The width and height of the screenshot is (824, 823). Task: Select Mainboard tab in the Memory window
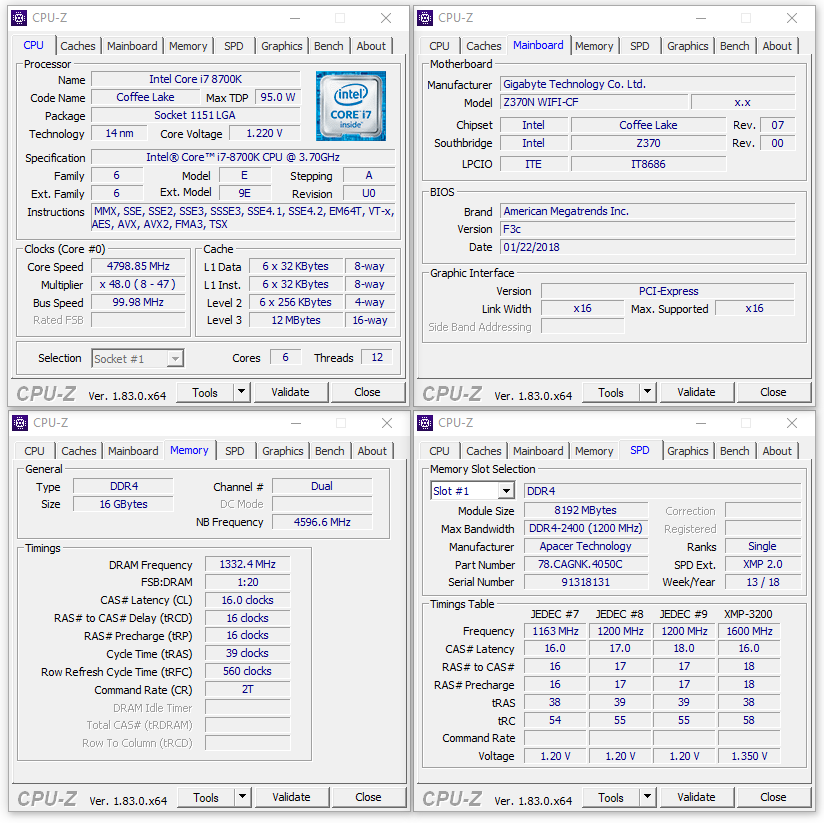tap(133, 451)
